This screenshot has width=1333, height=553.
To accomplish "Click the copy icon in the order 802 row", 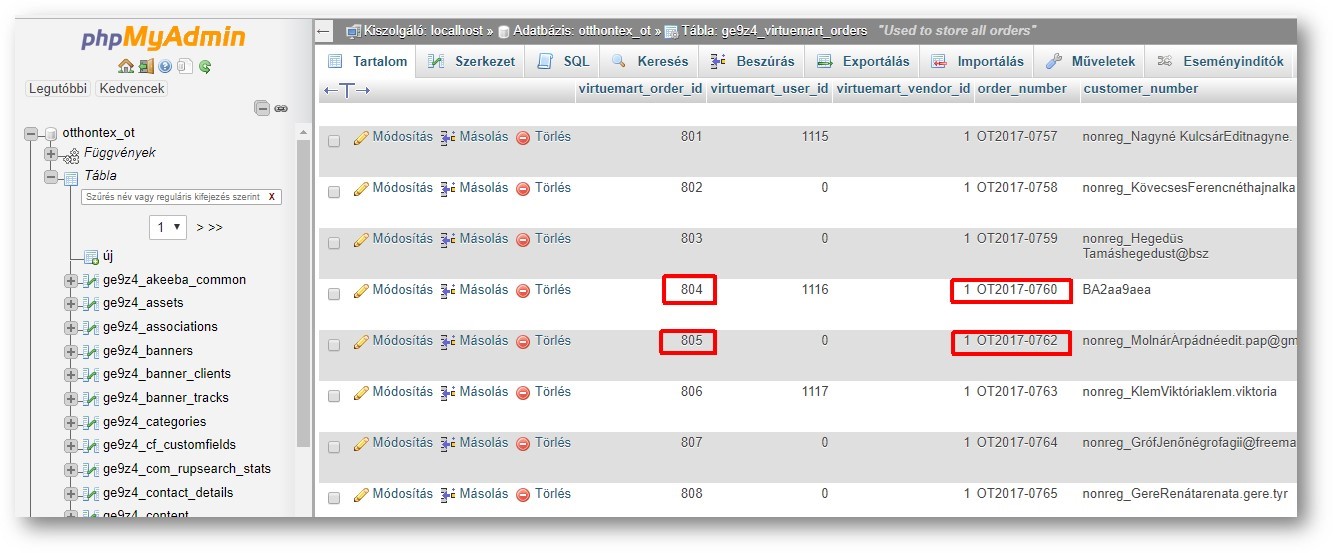I will click(x=448, y=188).
